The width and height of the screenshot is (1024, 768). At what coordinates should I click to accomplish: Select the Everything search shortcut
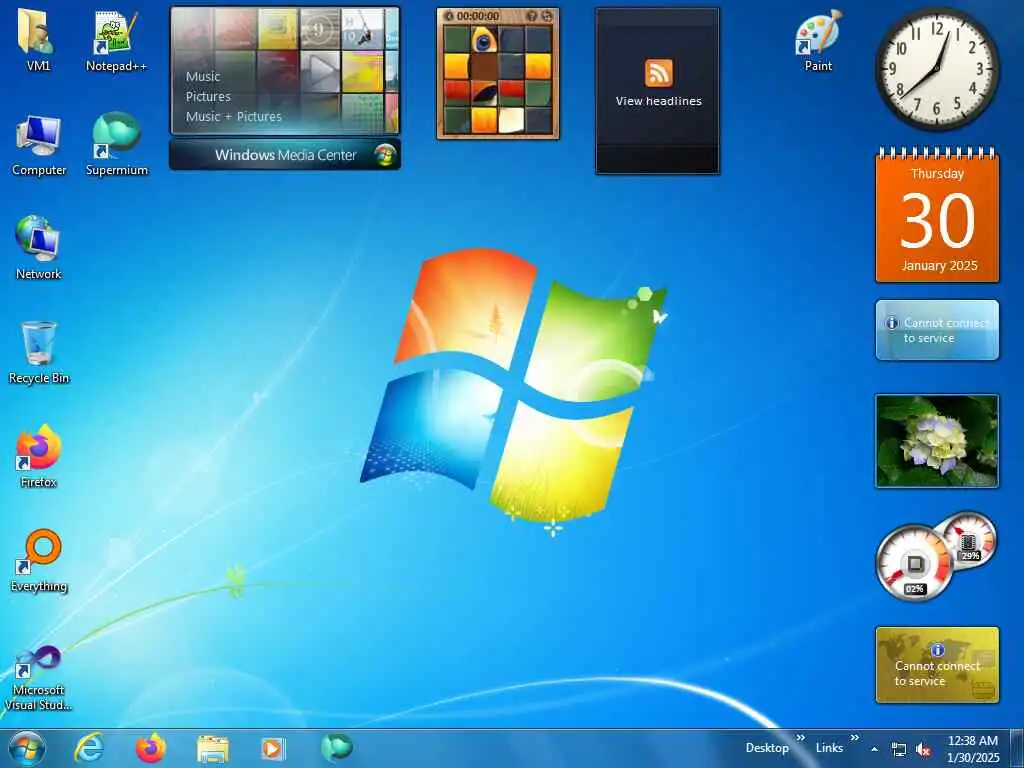39,560
